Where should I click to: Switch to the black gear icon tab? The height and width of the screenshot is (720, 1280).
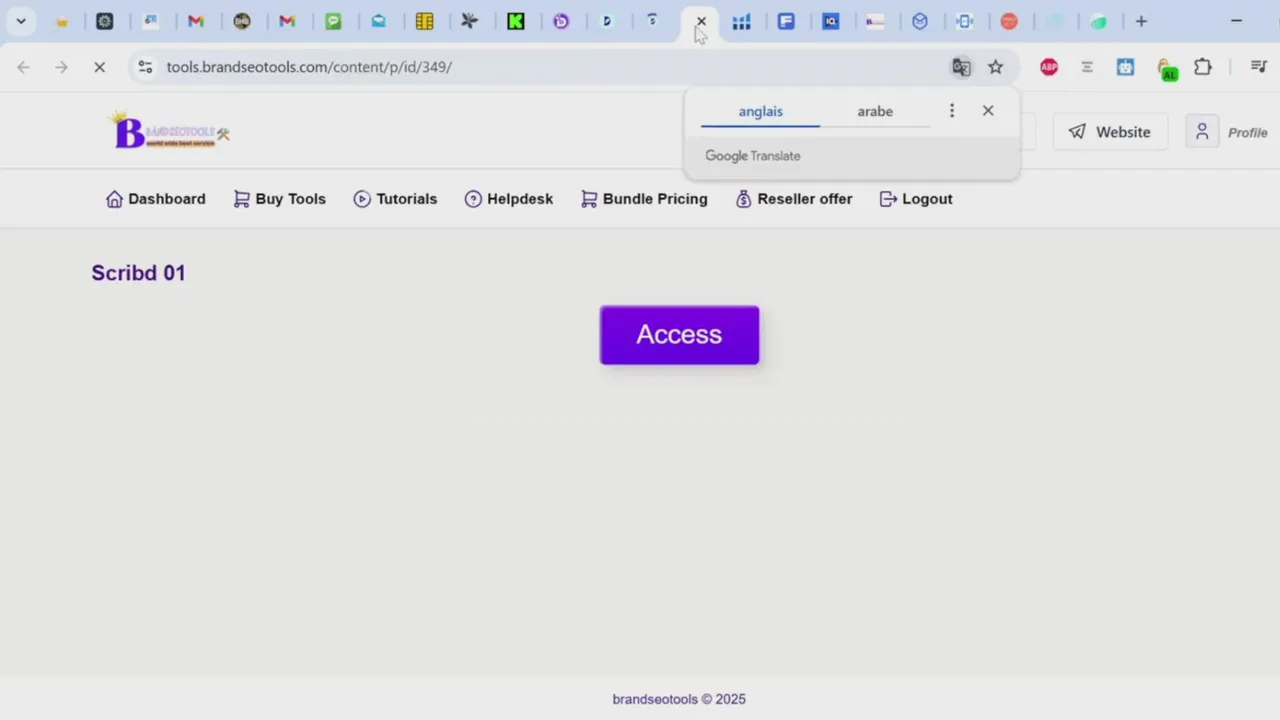[105, 21]
